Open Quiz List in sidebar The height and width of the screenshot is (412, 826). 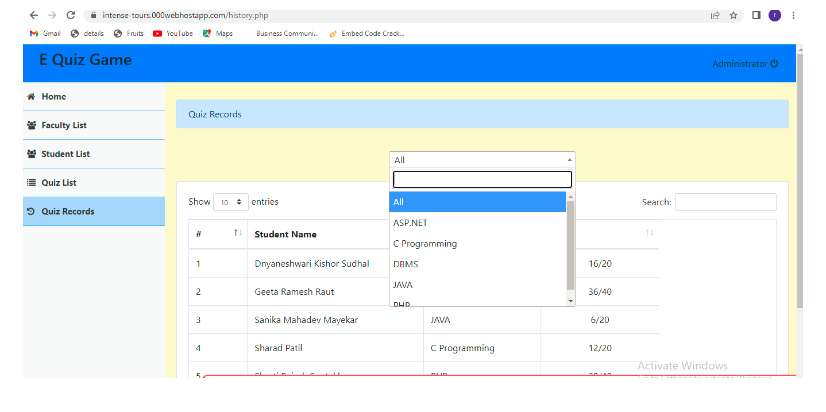(x=94, y=183)
